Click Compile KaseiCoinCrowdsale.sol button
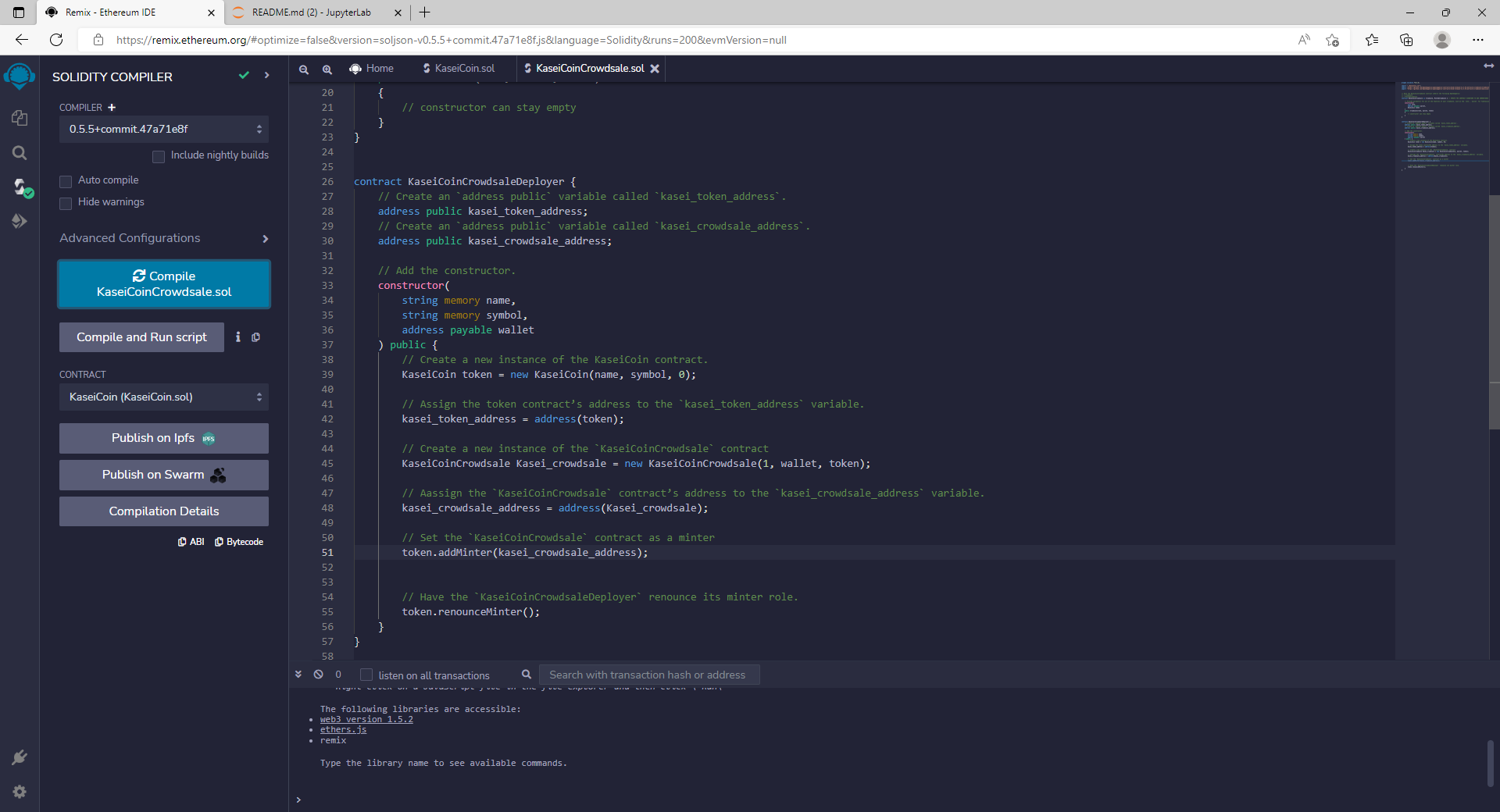 point(164,284)
